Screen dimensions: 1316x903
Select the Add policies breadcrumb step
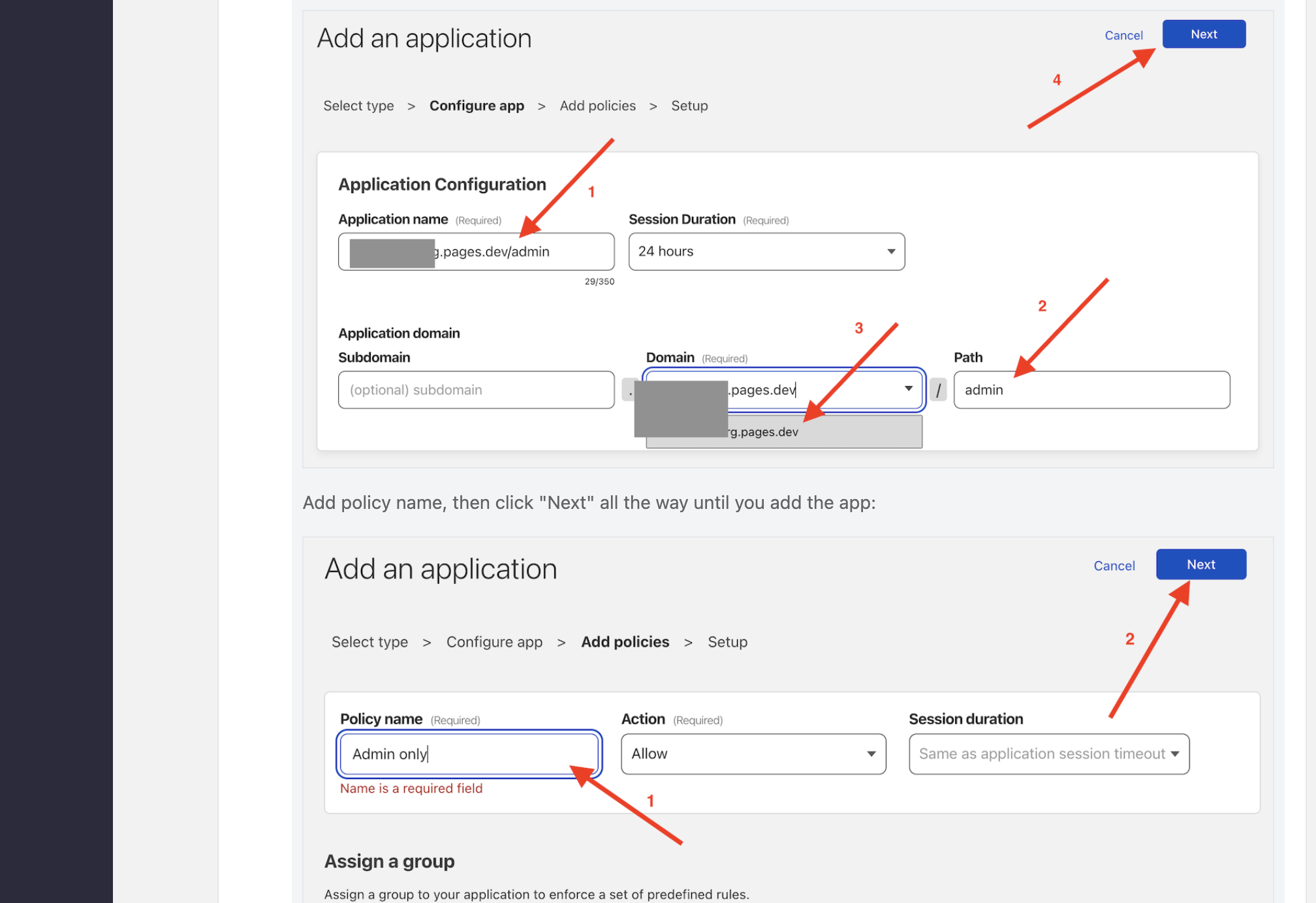(625, 642)
